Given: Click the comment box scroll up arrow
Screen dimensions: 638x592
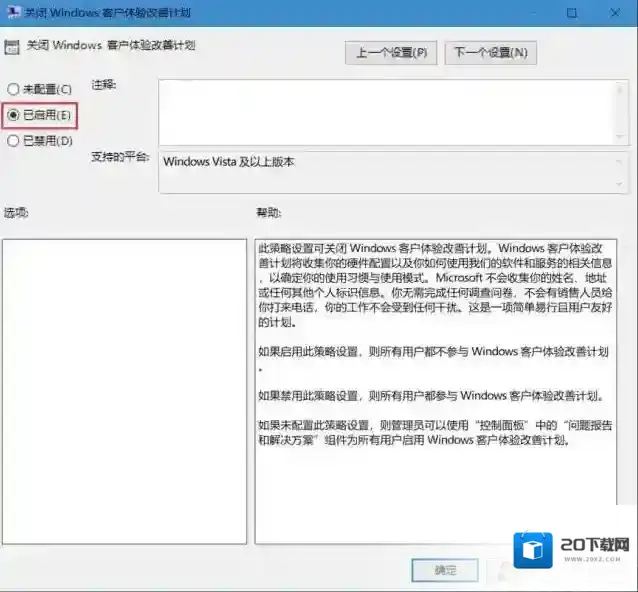Looking at the screenshot, I should pyautogui.click(x=620, y=89).
